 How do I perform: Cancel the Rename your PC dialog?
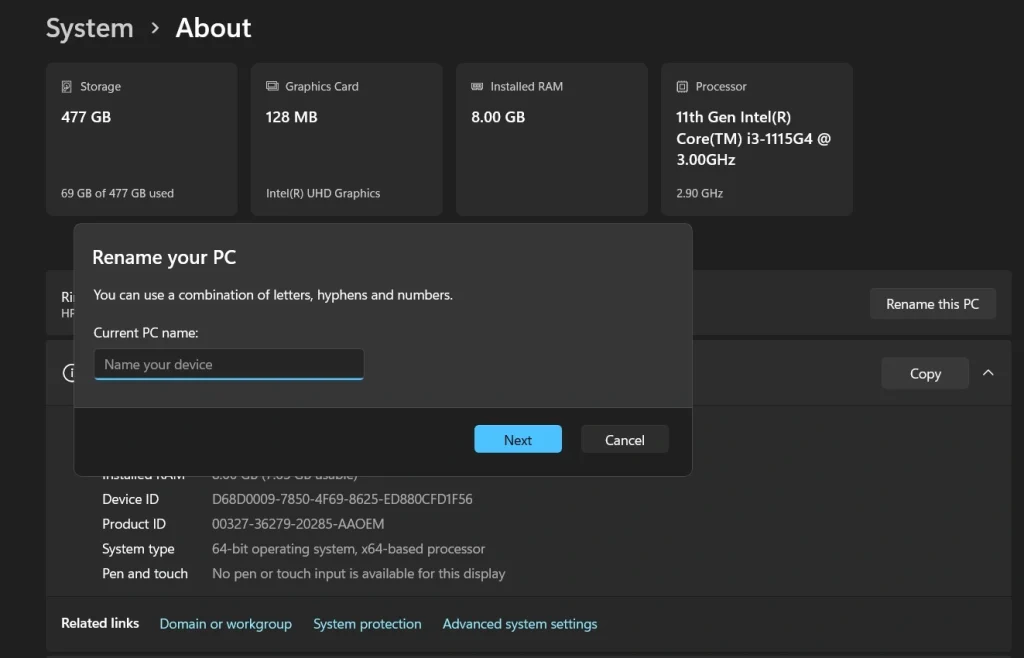tap(624, 440)
